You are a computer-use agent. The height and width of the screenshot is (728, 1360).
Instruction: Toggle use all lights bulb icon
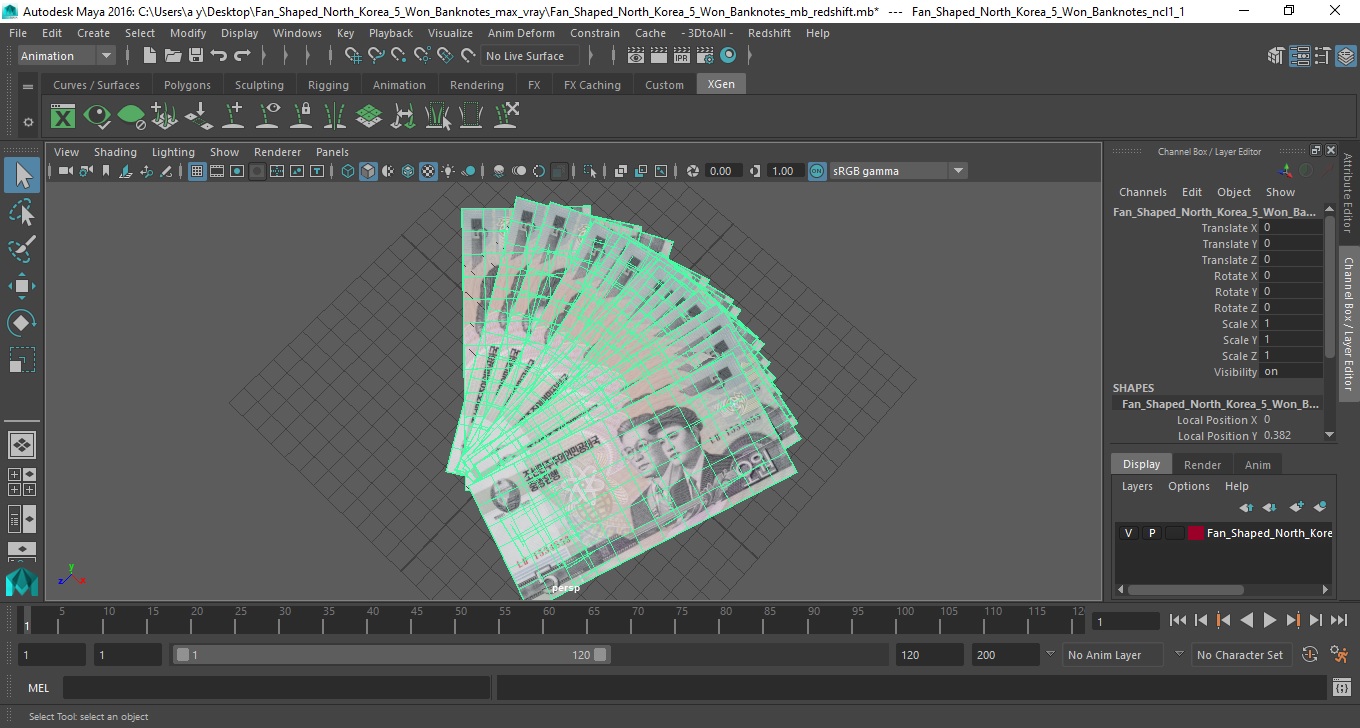[x=448, y=171]
